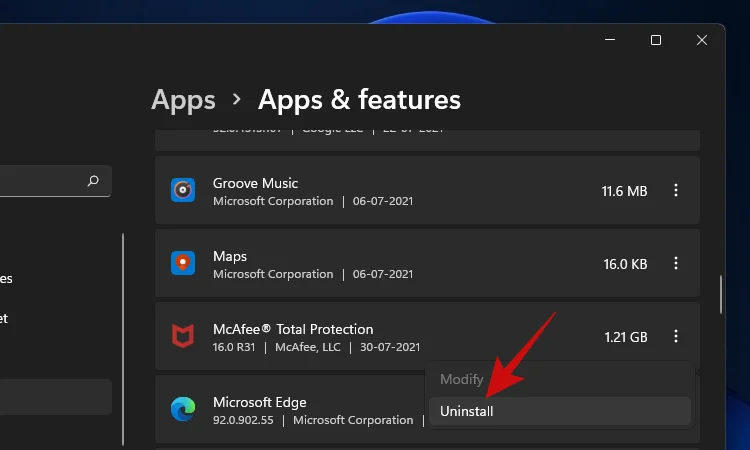Click the app list vertical scrollbar
The width and height of the screenshot is (750, 450).
pyautogui.click(x=721, y=295)
